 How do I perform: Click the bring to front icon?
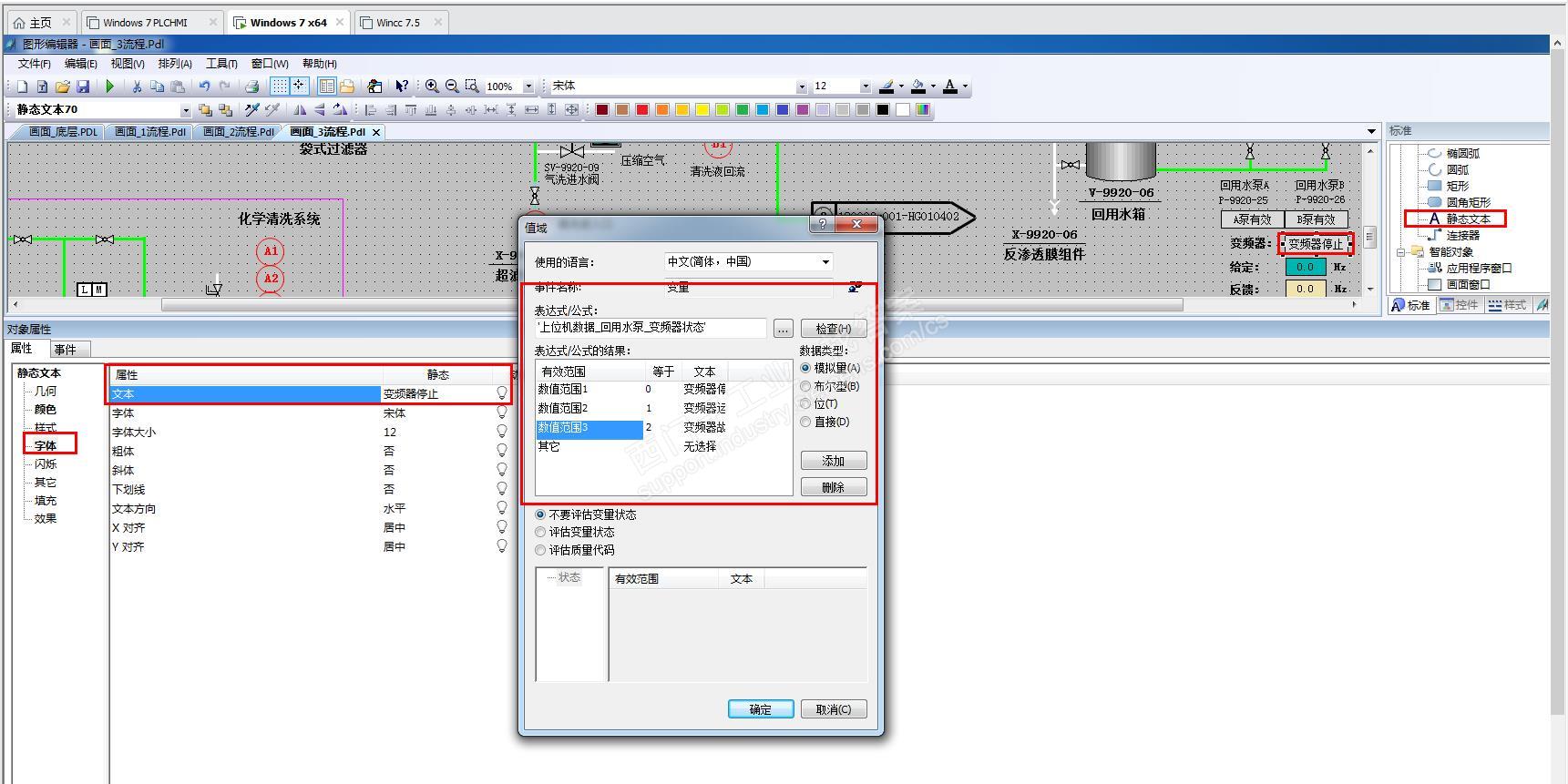click(205, 110)
